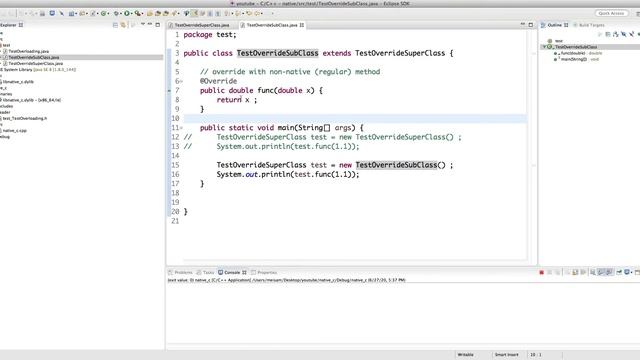This screenshot has width=640, height=360.
Task: Select JRE System Library entry in Explorer
Action: pos(38,70)
